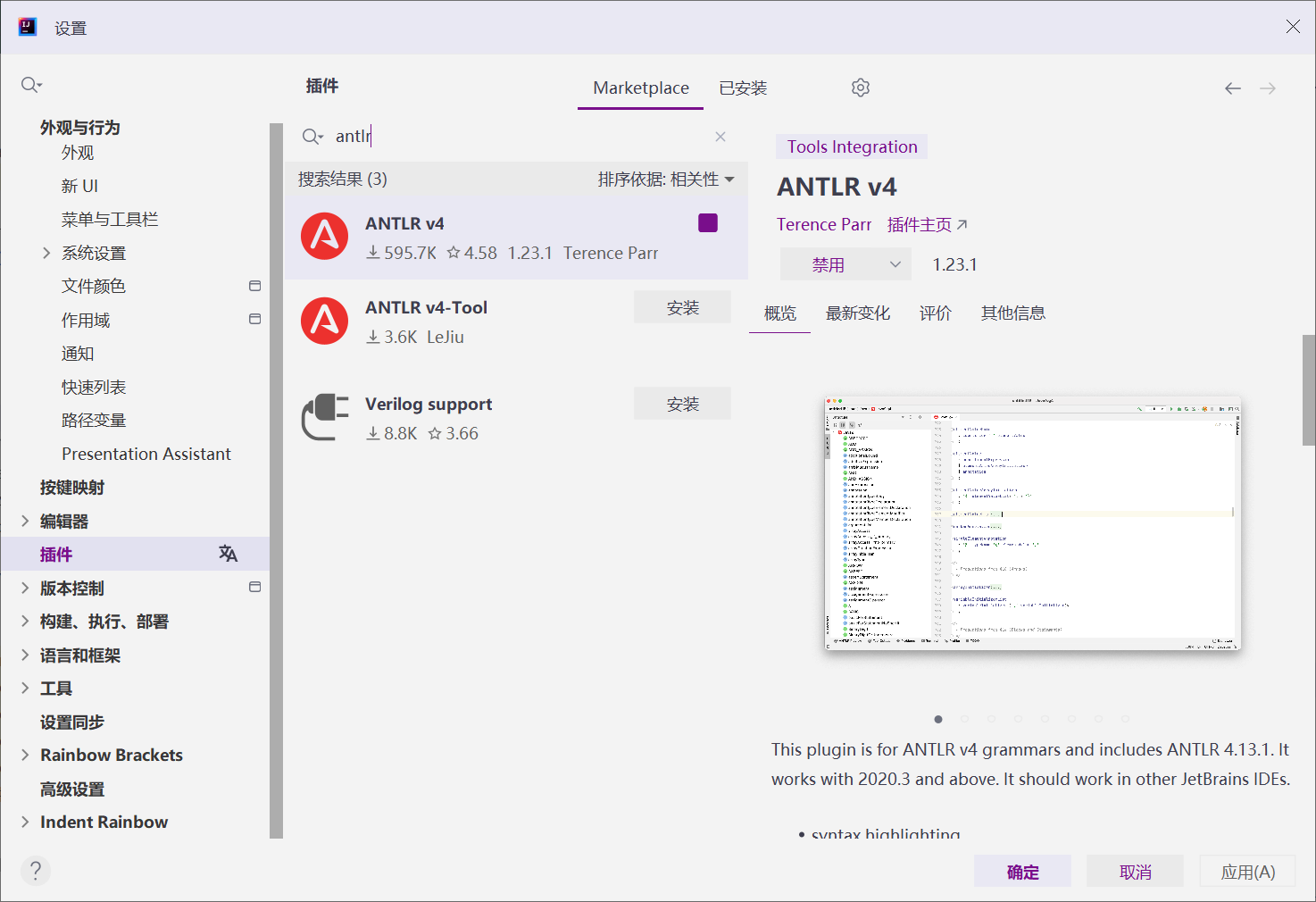
Task: Open the 其他信息 tab
Action: [x=1013, y=313]
